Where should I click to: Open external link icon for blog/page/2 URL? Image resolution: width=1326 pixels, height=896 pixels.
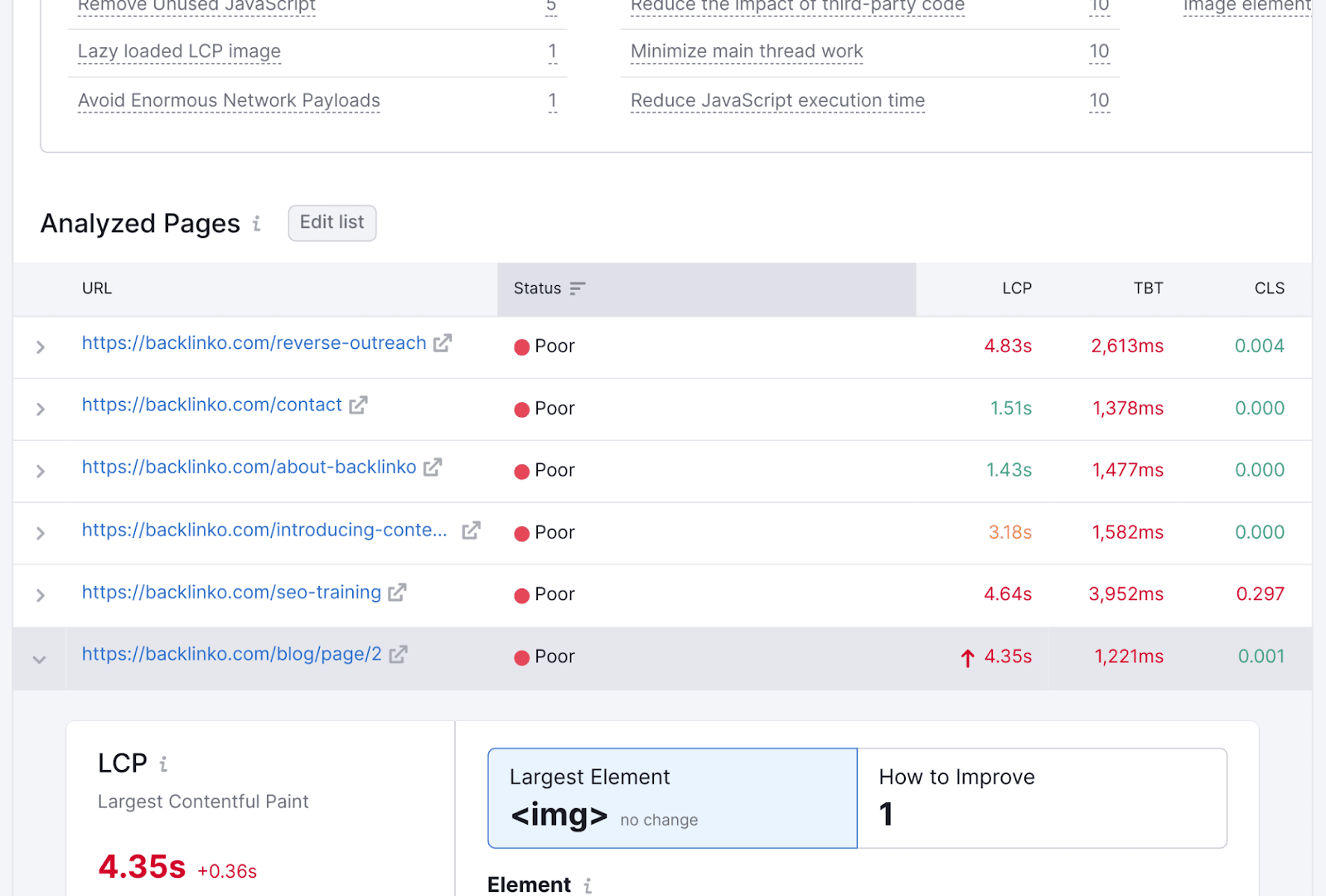click(x=398, y=654)
